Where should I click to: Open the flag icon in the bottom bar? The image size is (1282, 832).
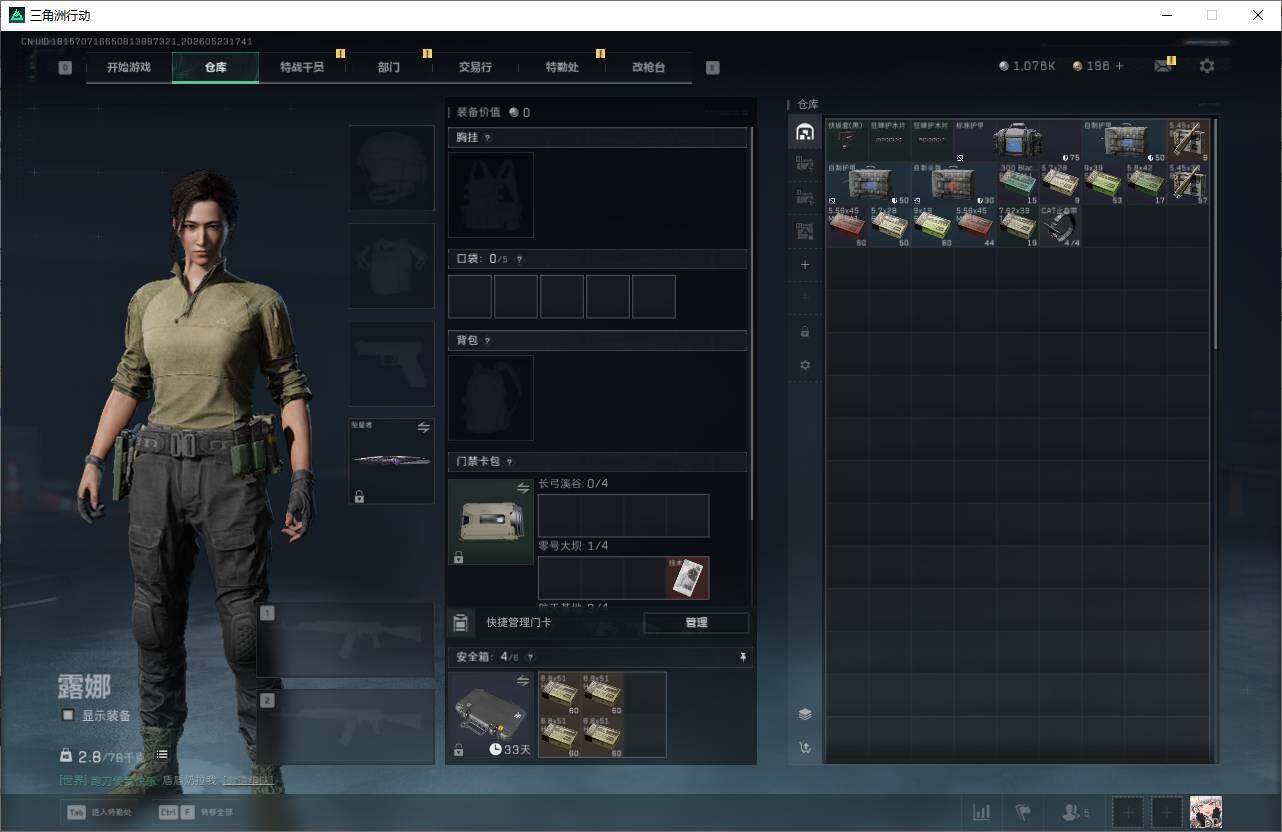point(1023,812)
